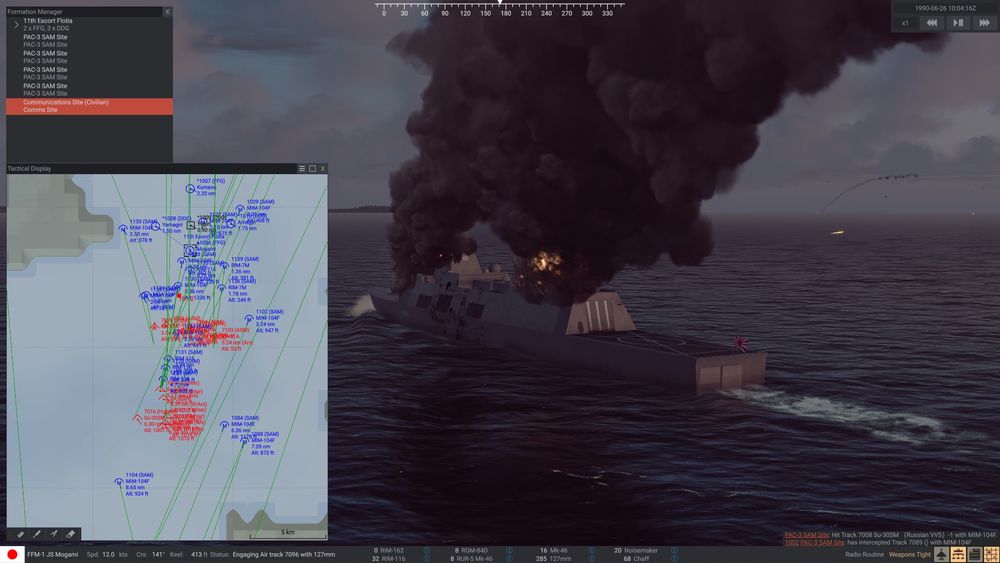Click the RIM-162 weapon count

coord(376,550)
